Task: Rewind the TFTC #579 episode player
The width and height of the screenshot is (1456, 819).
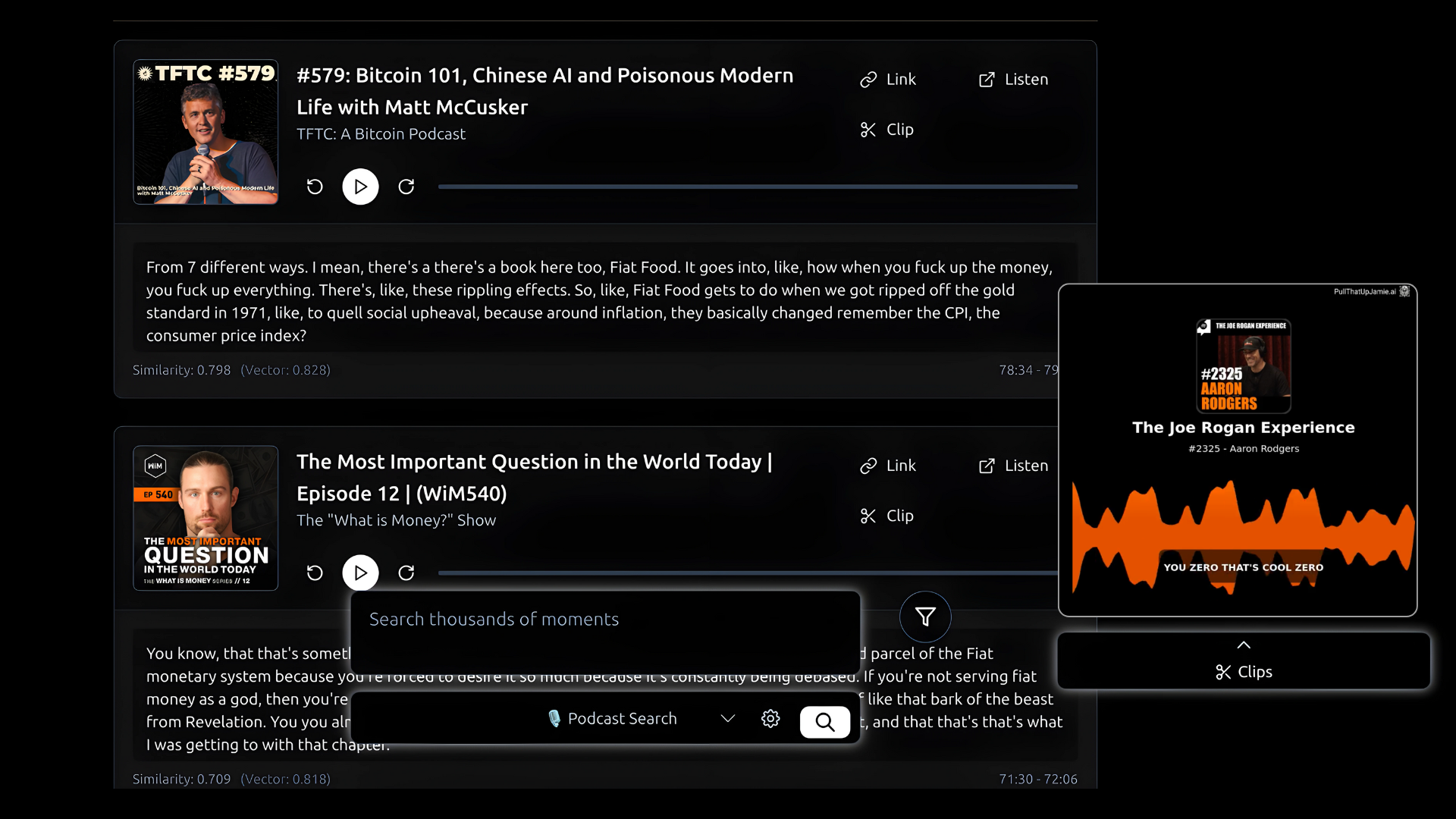Action: 315,187
